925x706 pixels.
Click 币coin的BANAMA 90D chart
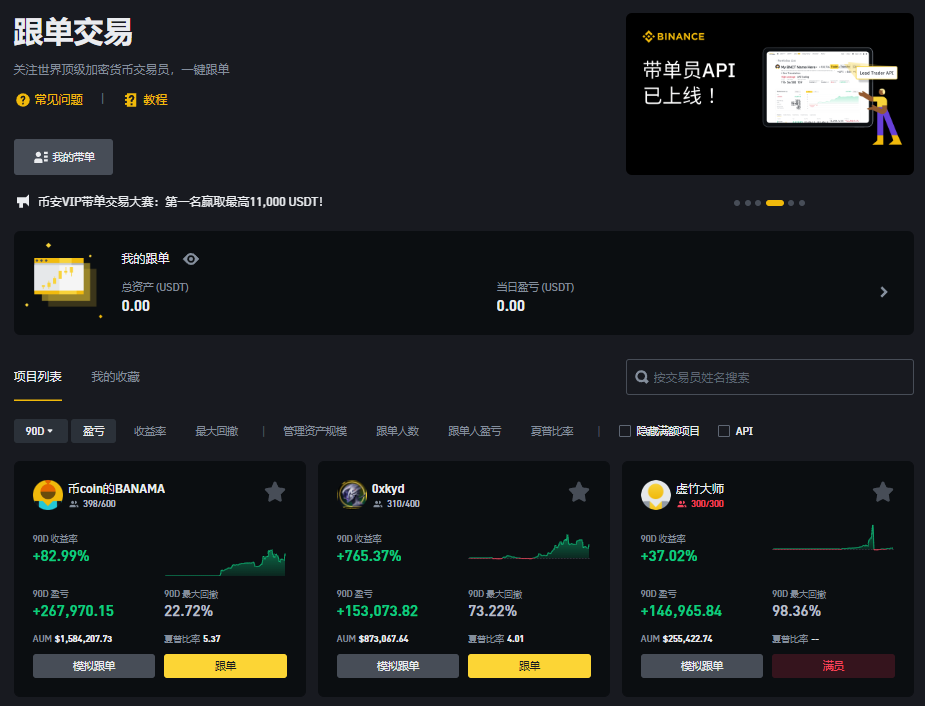(x=225, y=563)
